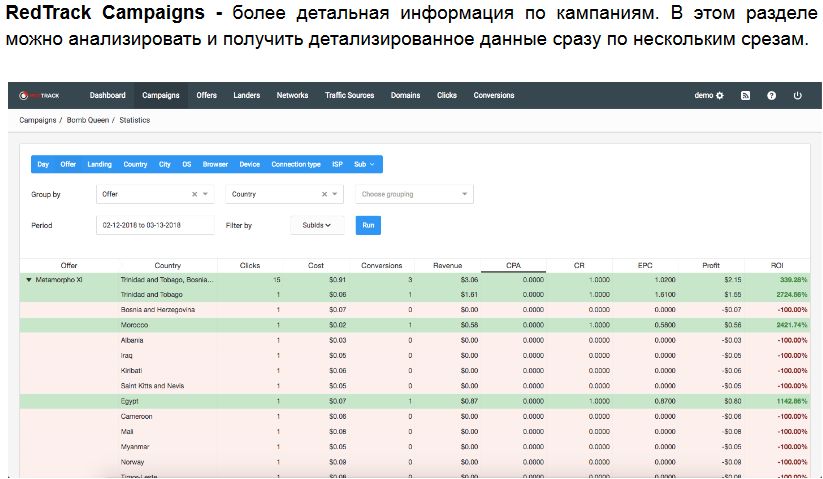This screenshot has width=823, height=479.
Task: Open the Conversions menu
Action: pos(494,95)
